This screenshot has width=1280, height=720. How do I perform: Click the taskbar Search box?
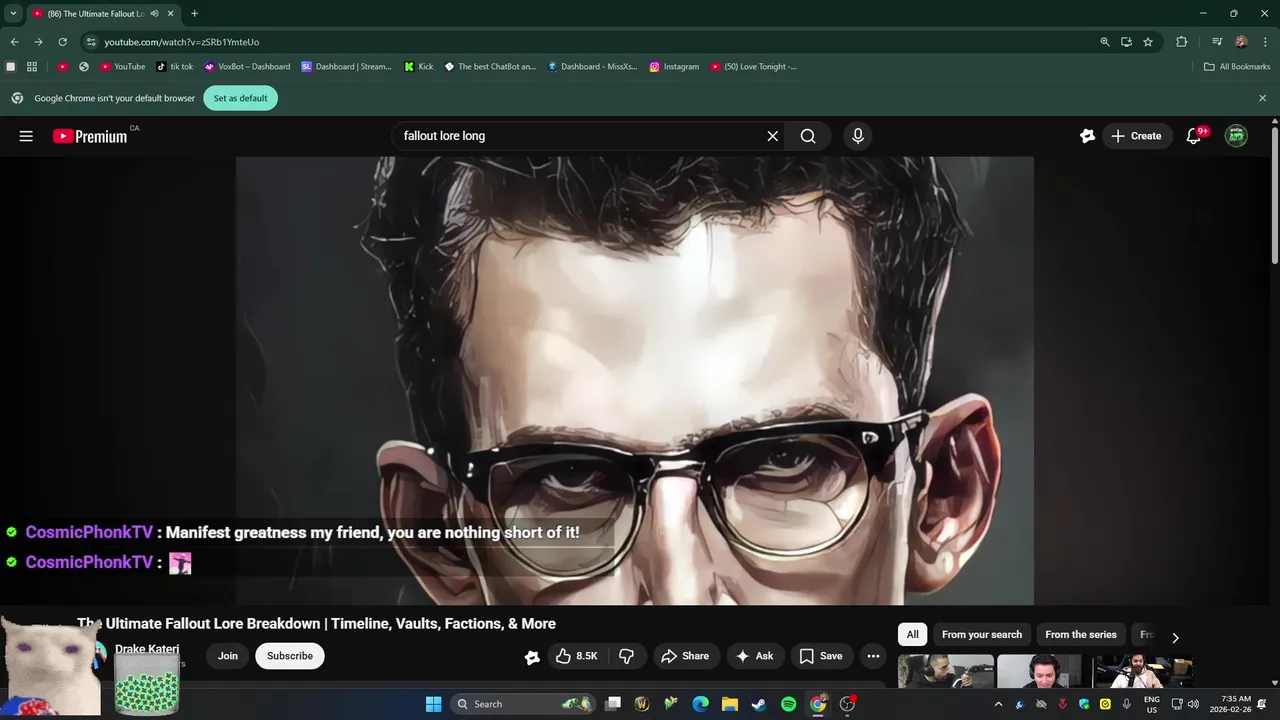click(x=523, y=704)
